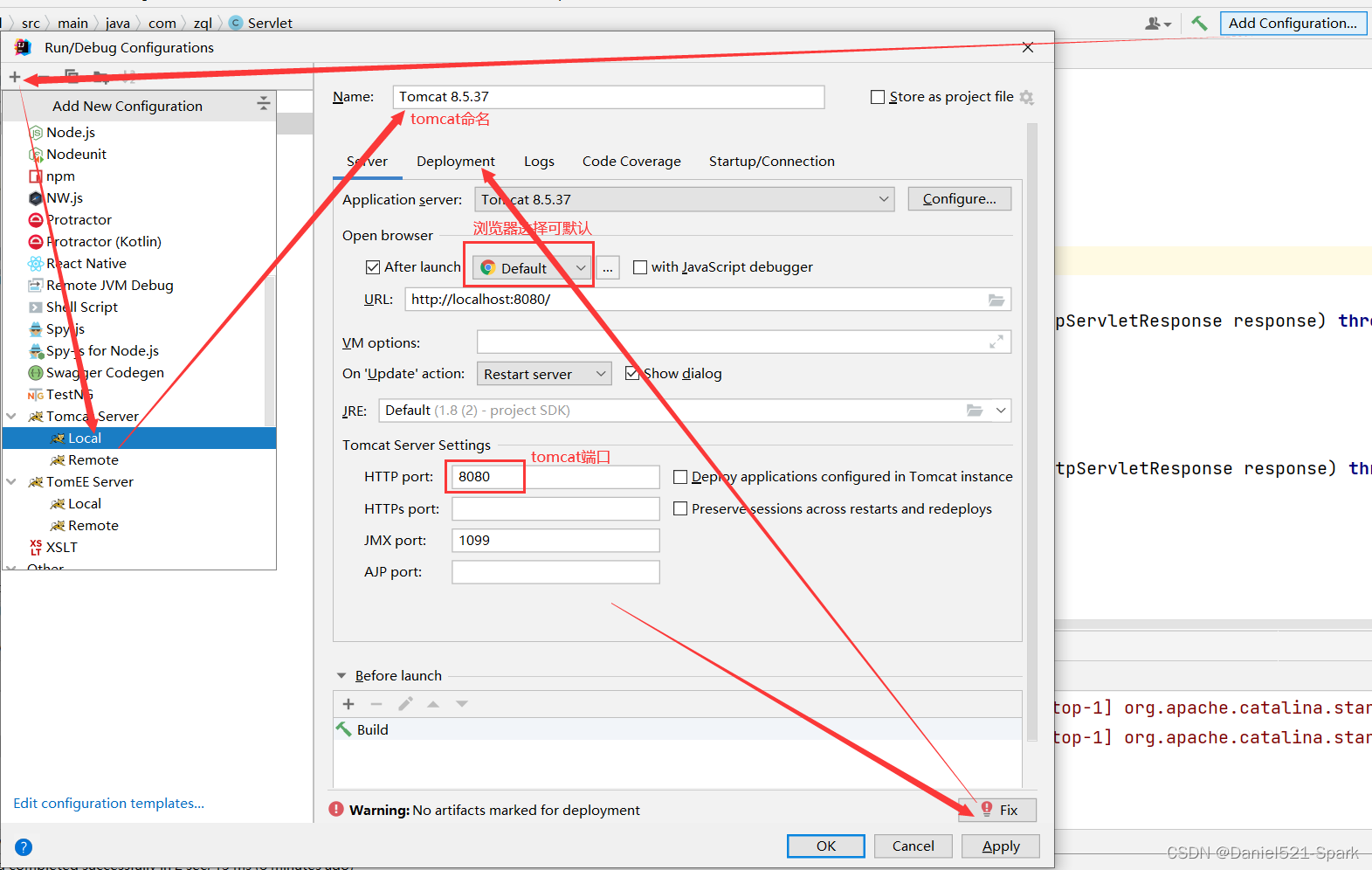Switch to the Logs tab
Image resolution: width=1372 pixels, height=870 pixels.
[539, 161]
